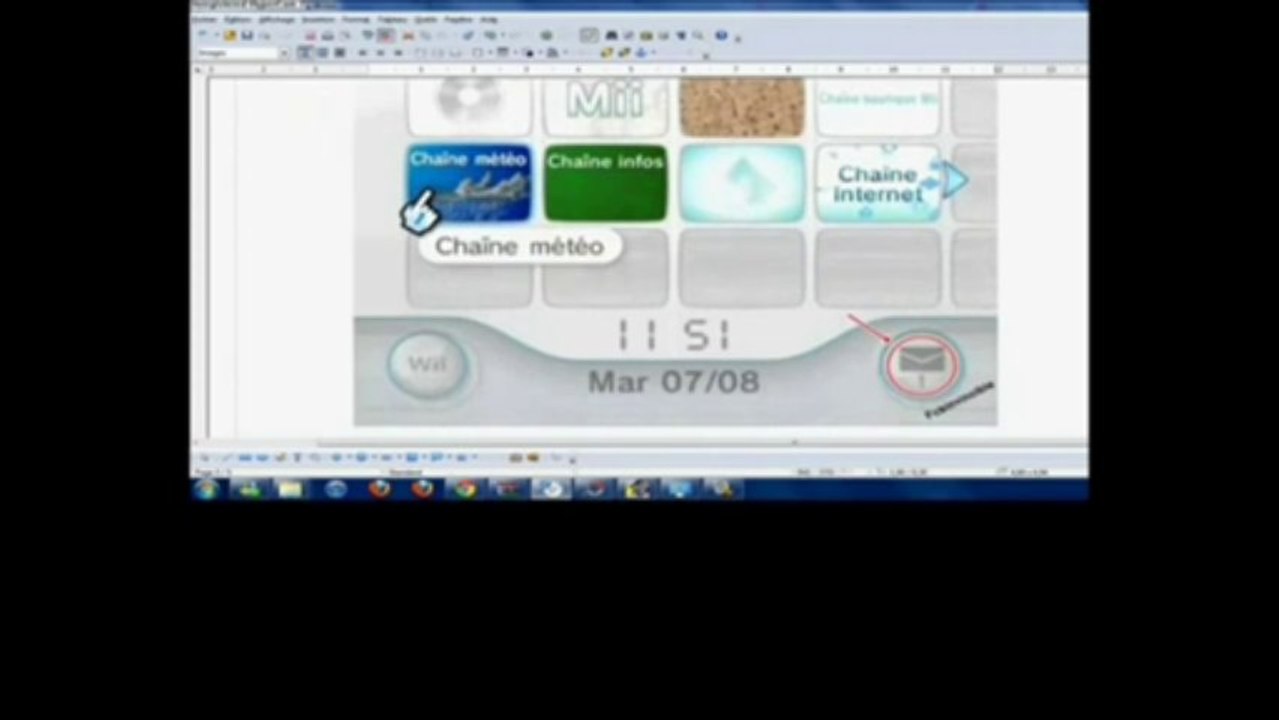1279x720 pixels.
Task: Open the Windows Start orb
Action: (x=206, y=489)
